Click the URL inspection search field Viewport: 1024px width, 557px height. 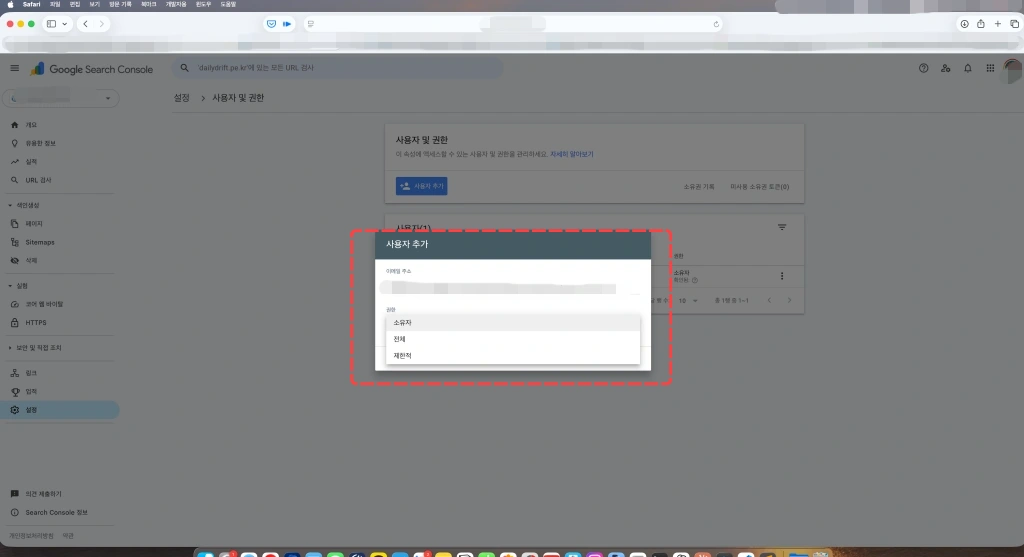point(340,68)
